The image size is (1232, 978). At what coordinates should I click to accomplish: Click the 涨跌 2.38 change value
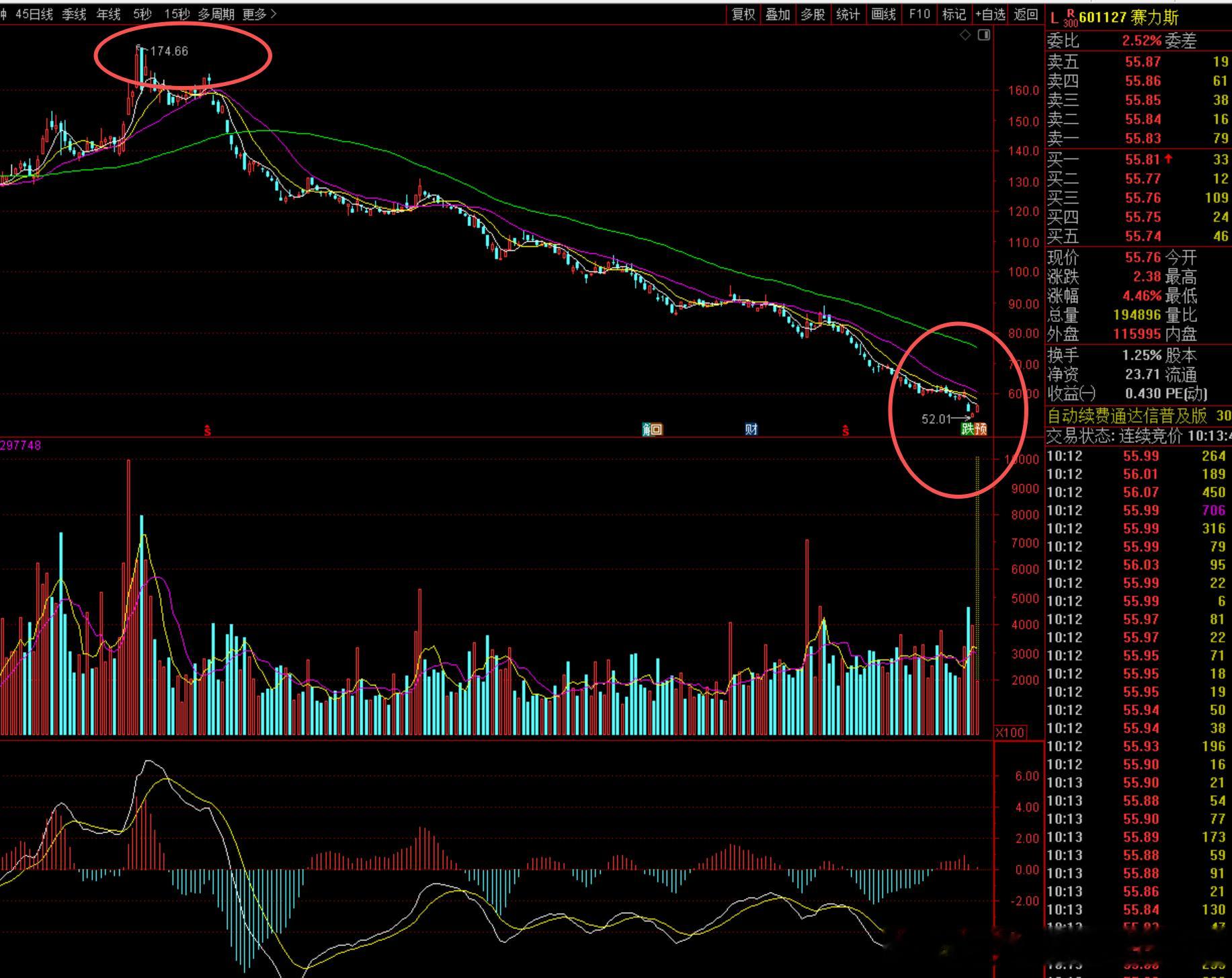click(1147, 277)
